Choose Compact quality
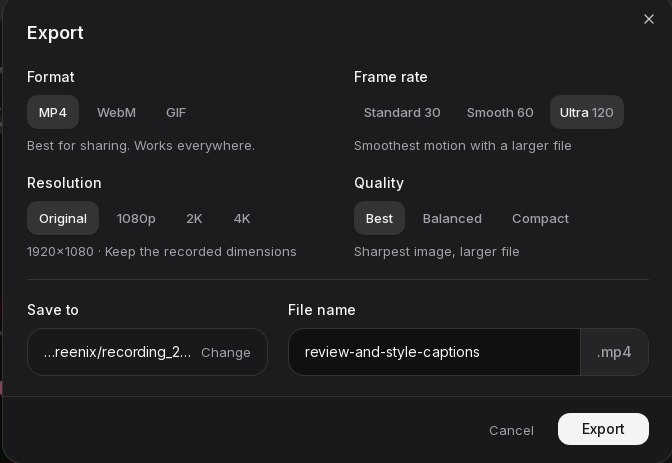The height and width of the screenshot is (463, 672). [540, 218]
